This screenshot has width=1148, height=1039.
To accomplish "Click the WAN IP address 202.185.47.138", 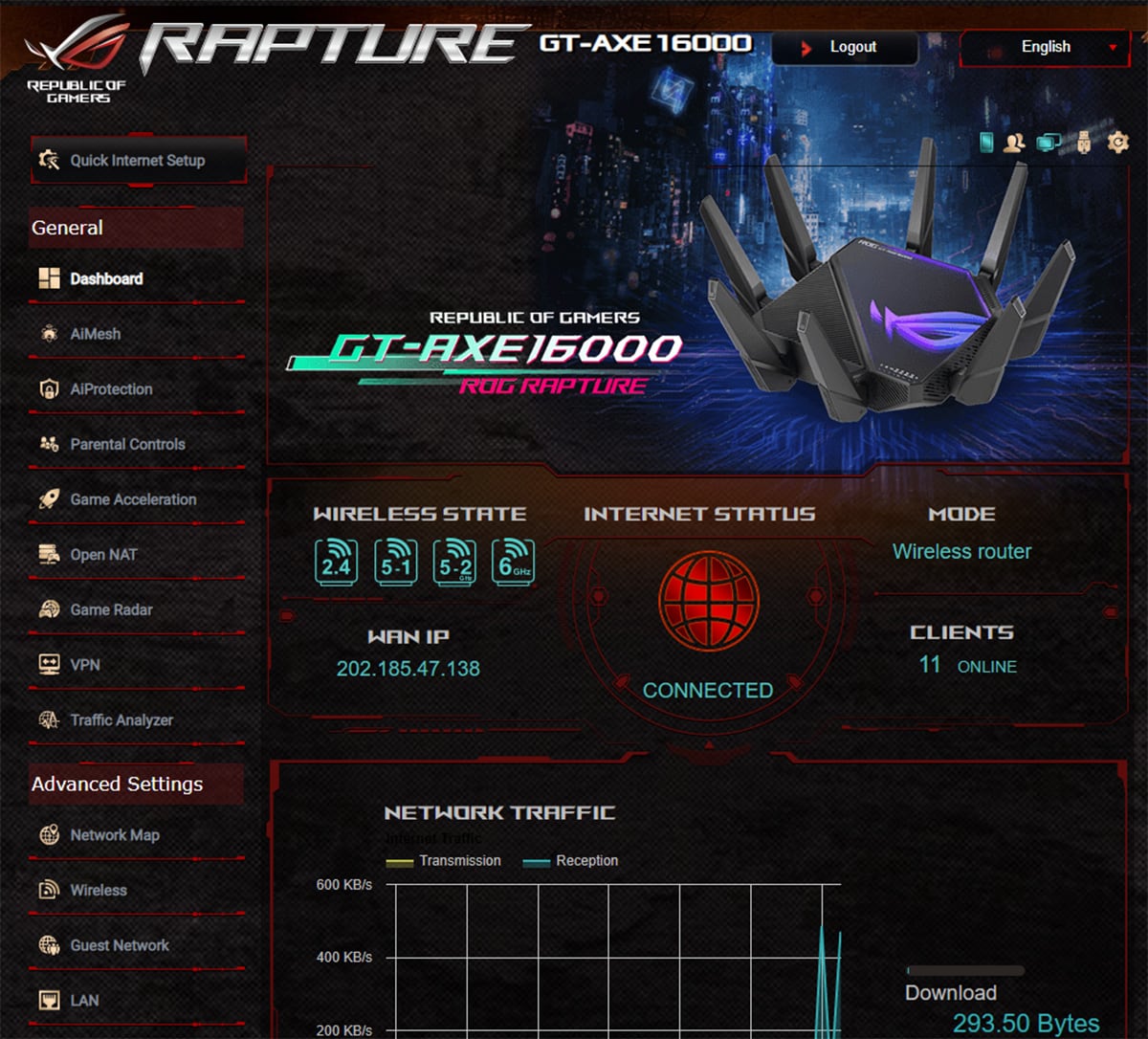I will click(408, 669).
